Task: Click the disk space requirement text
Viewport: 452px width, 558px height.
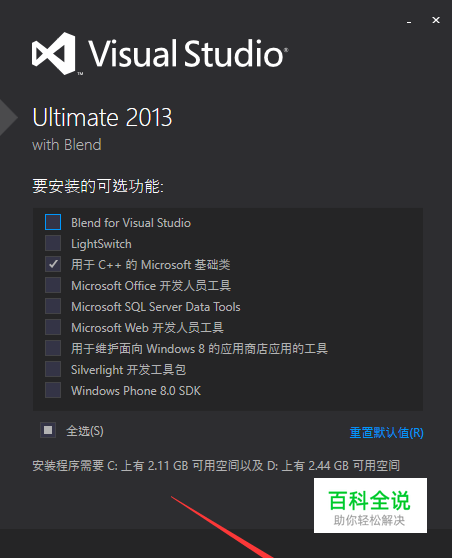Action: (x=216, y=465)
